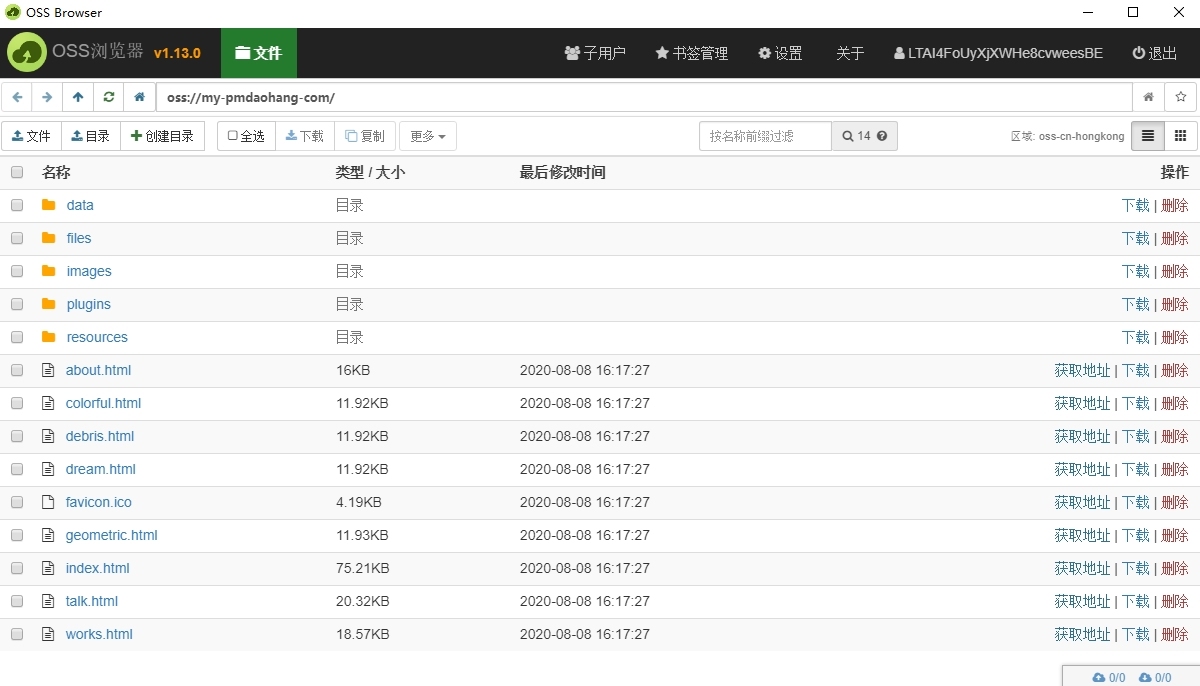Screen dimensions: 1200x686
Task: Click the 75.21KB size cell
Action: pyautogui.click(x=362, y=568)
